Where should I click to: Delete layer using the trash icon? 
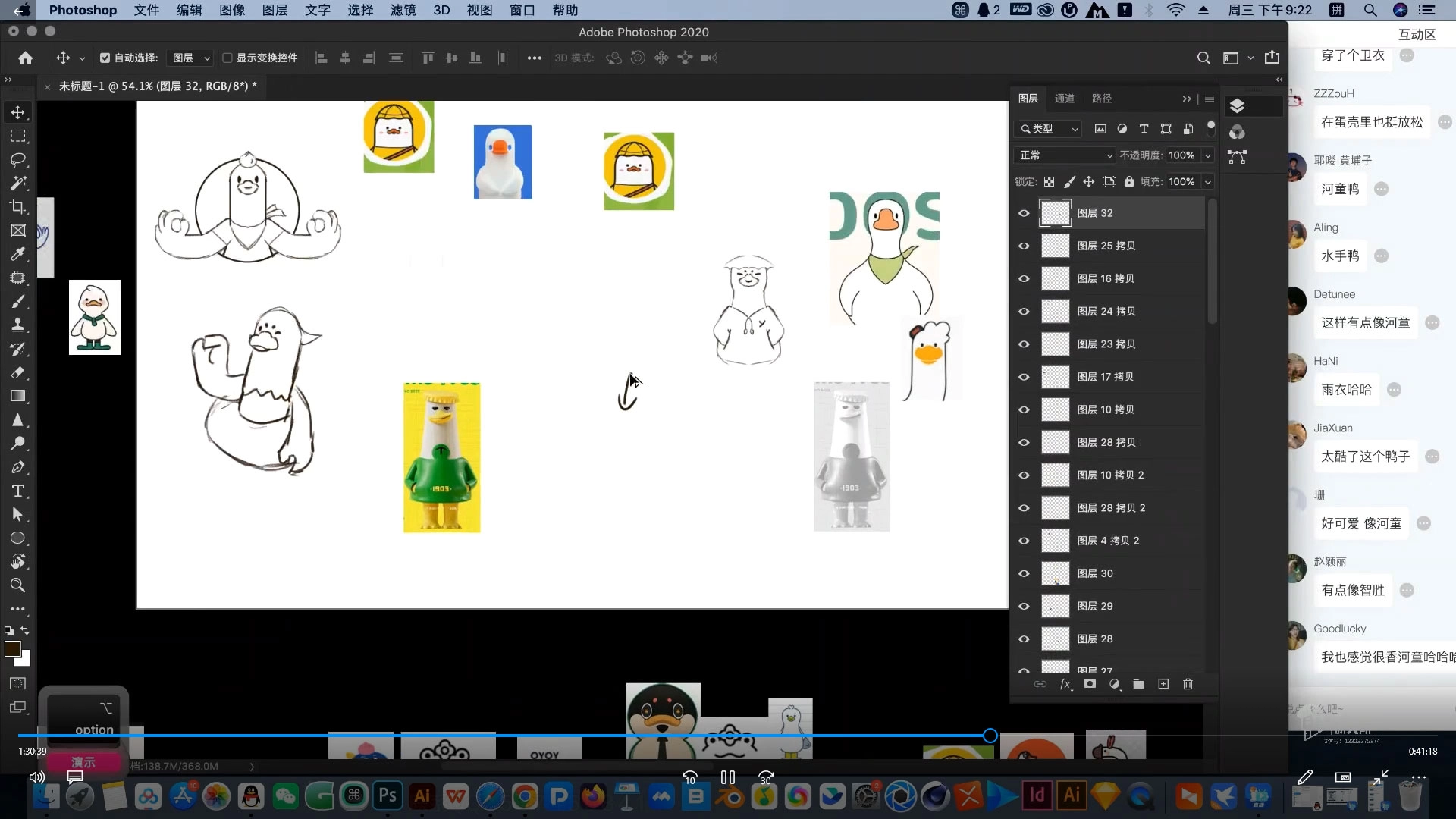click(1188, 684)
